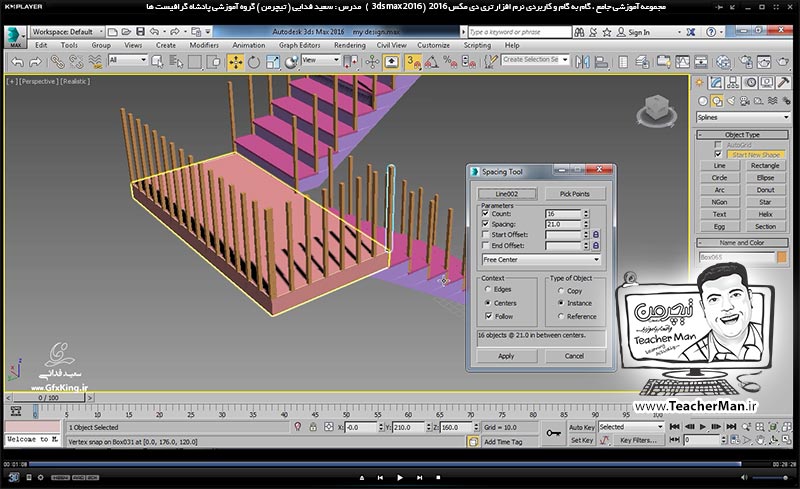The image size is (800, 489).
Task: Activate the Select and Scale tool
Action: tap(272, 62)
